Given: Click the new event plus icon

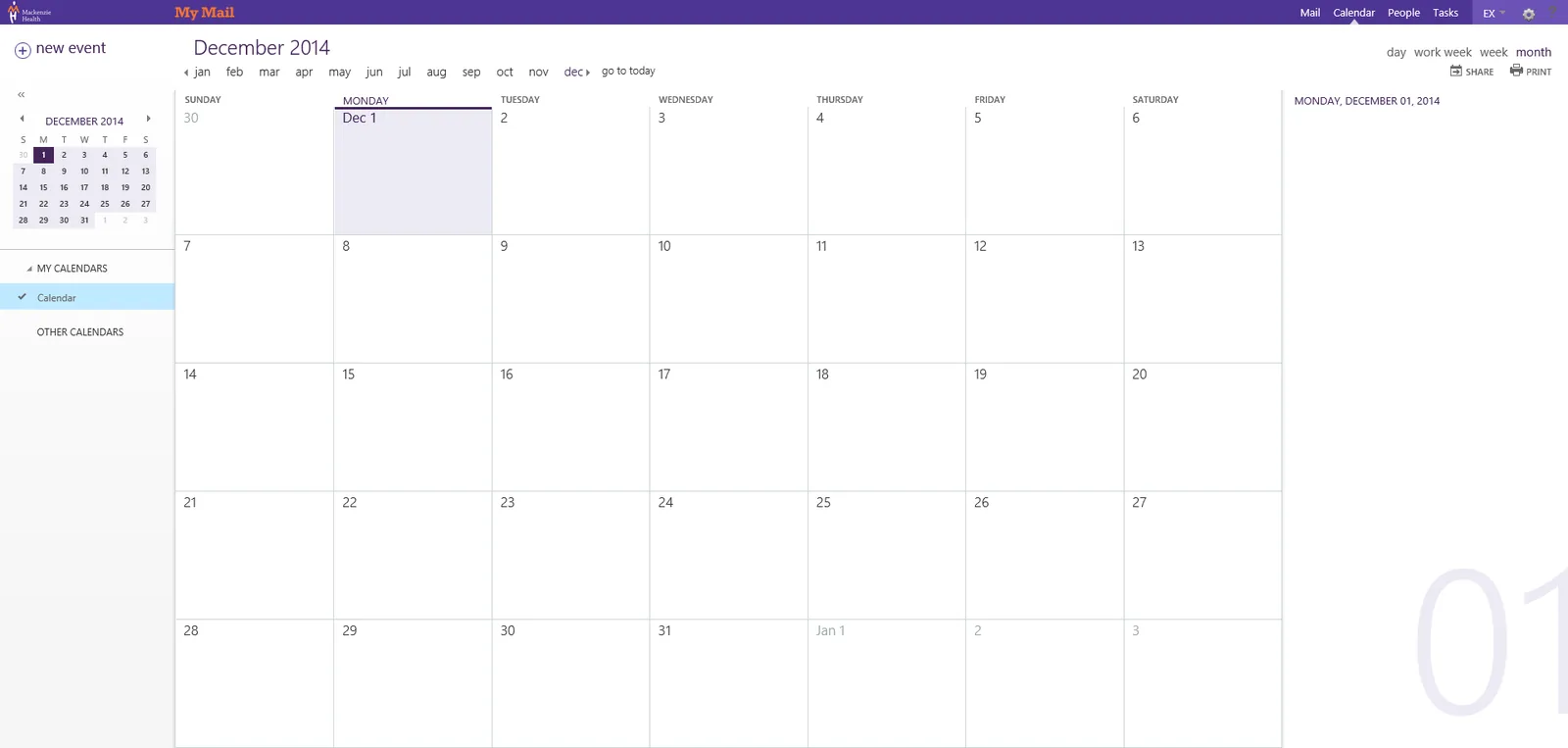Looking at the screenshot, I should (x=23, y=50).
